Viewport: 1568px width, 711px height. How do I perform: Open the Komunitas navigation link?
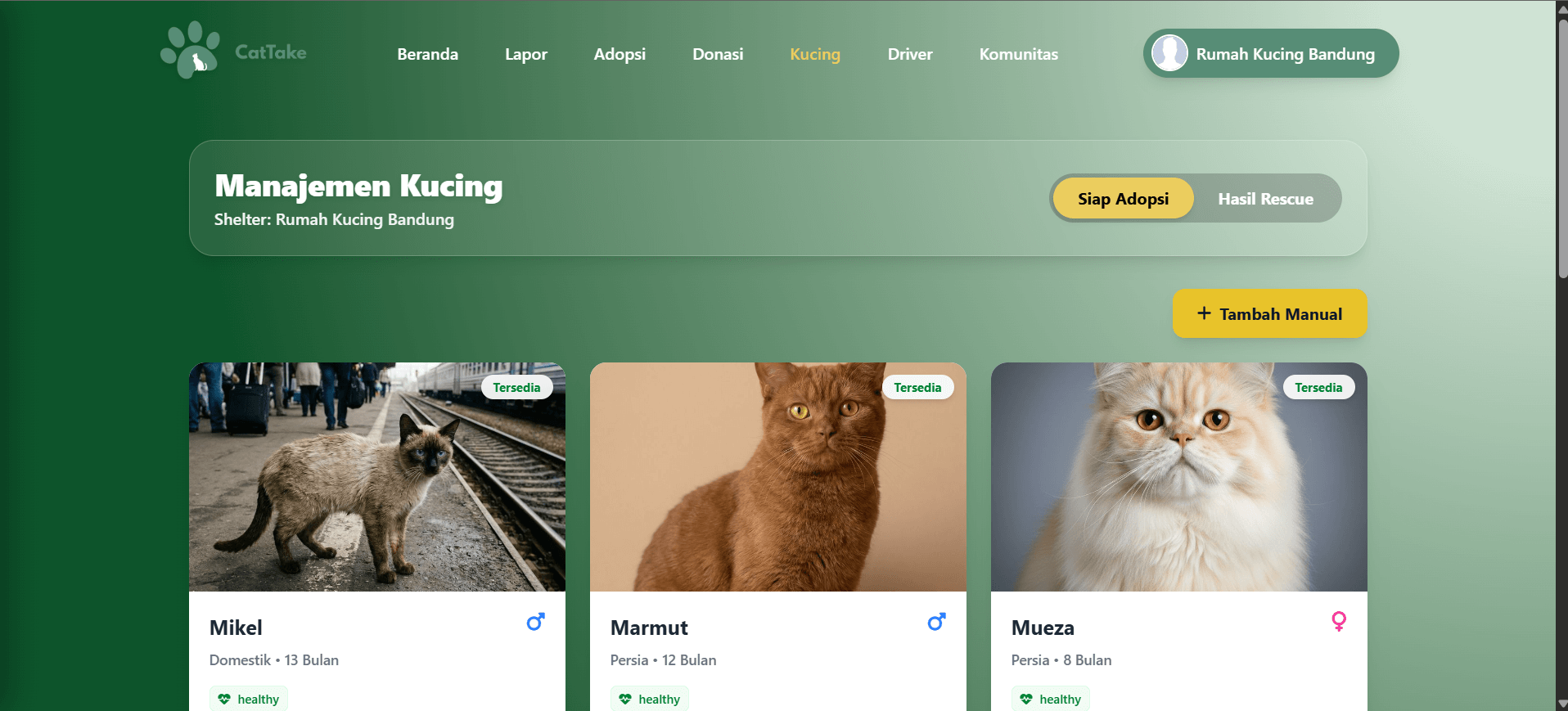[1018, 54]
